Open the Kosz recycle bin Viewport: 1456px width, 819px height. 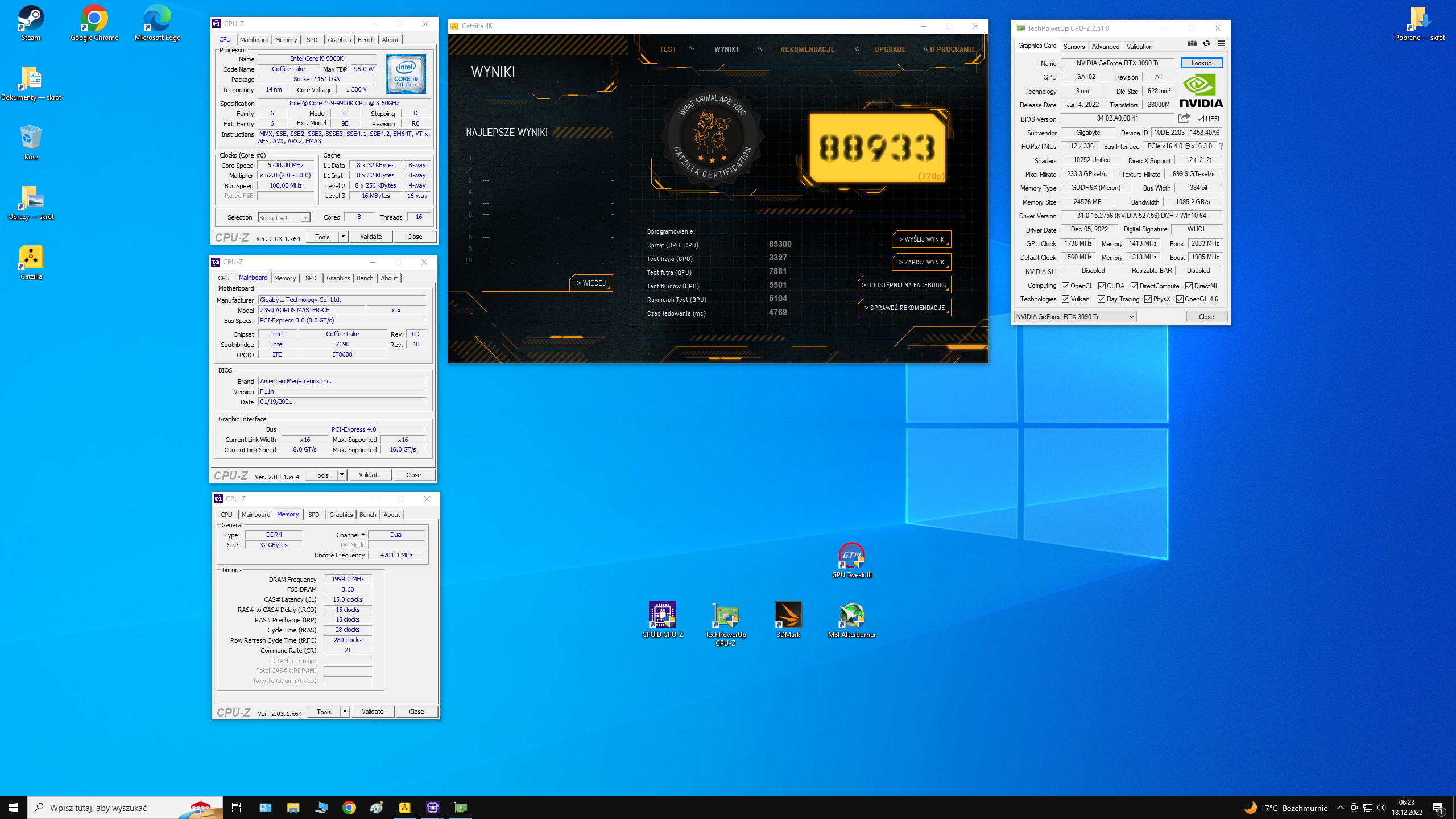coord(31,143)
